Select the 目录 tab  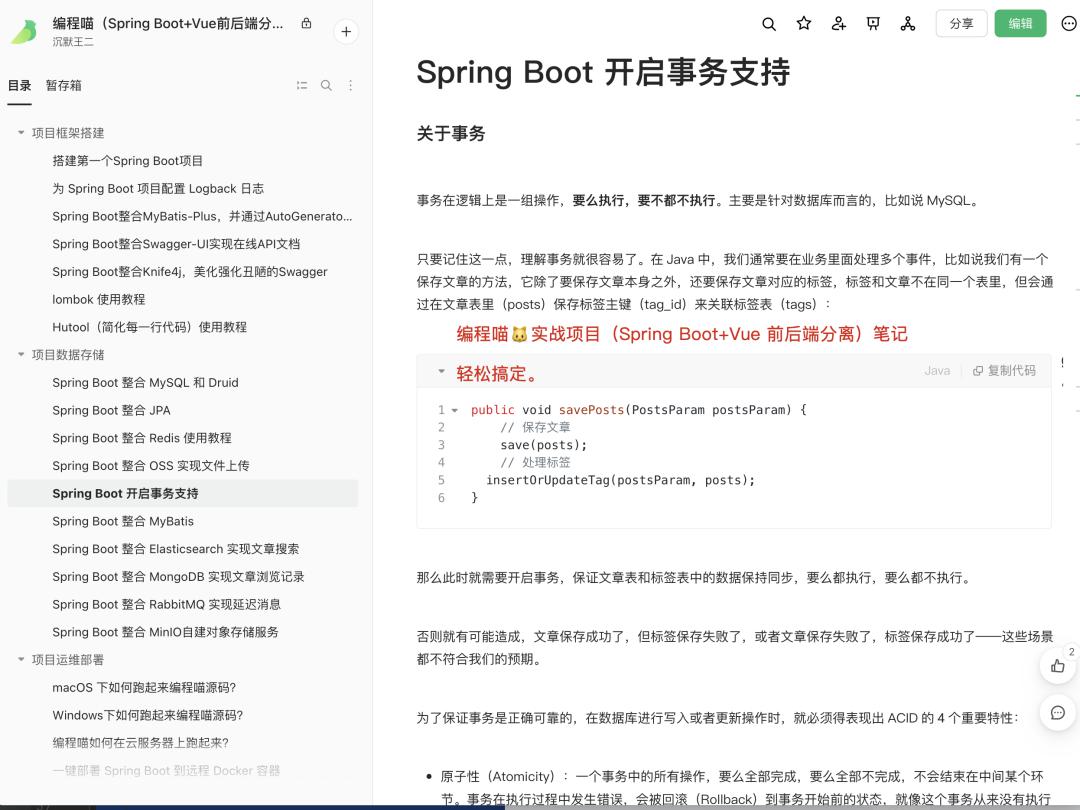pyautogui.click(x=19, y=86)
